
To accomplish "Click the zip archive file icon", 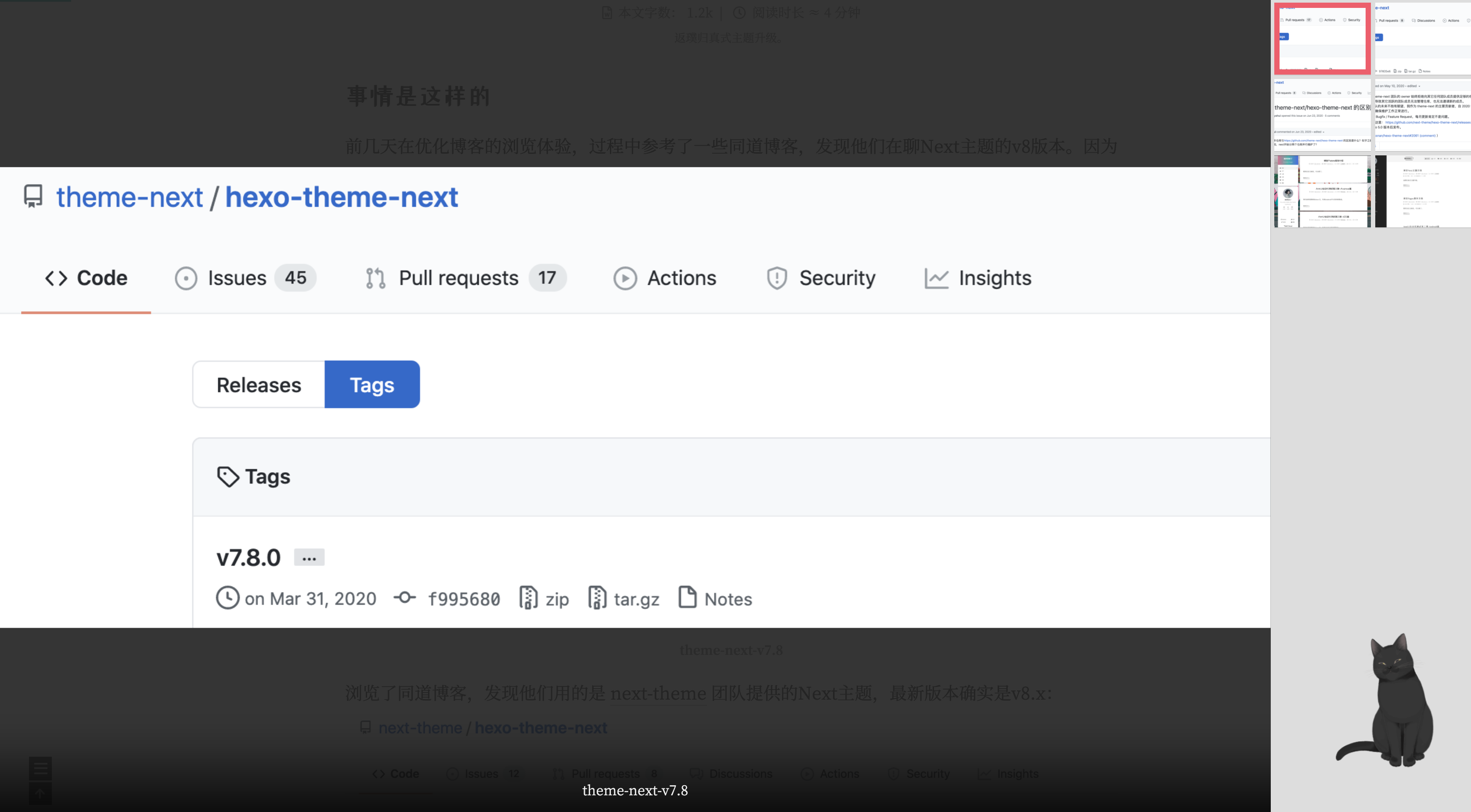I will click(528, 598).
